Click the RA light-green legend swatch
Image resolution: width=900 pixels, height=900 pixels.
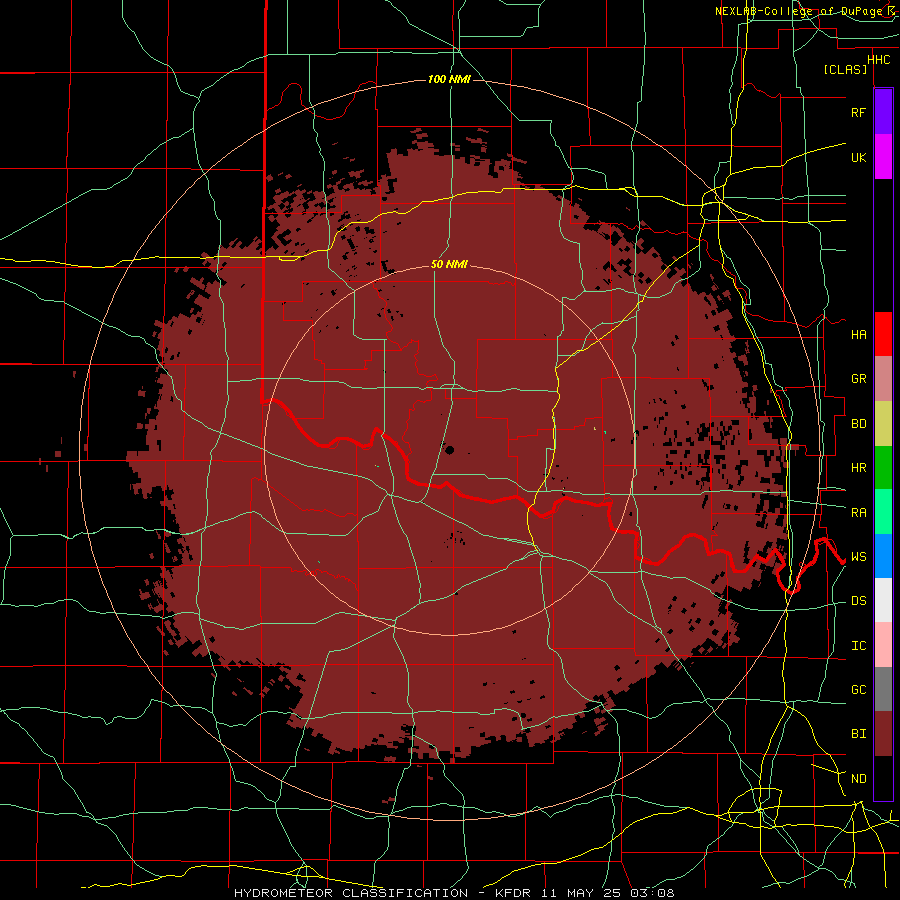[x=883, y=512]
